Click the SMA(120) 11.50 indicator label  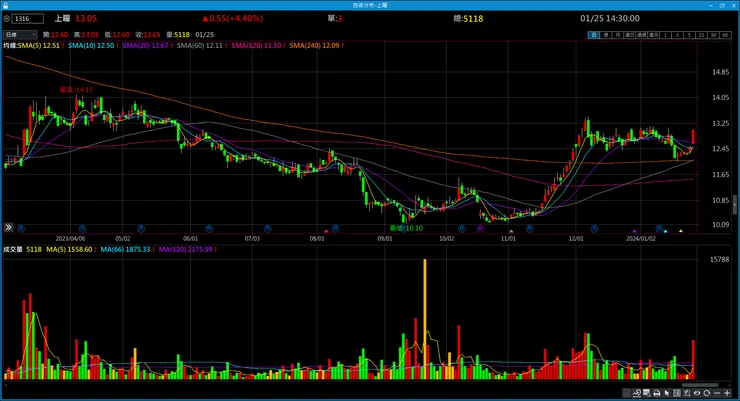coord(256,46)
